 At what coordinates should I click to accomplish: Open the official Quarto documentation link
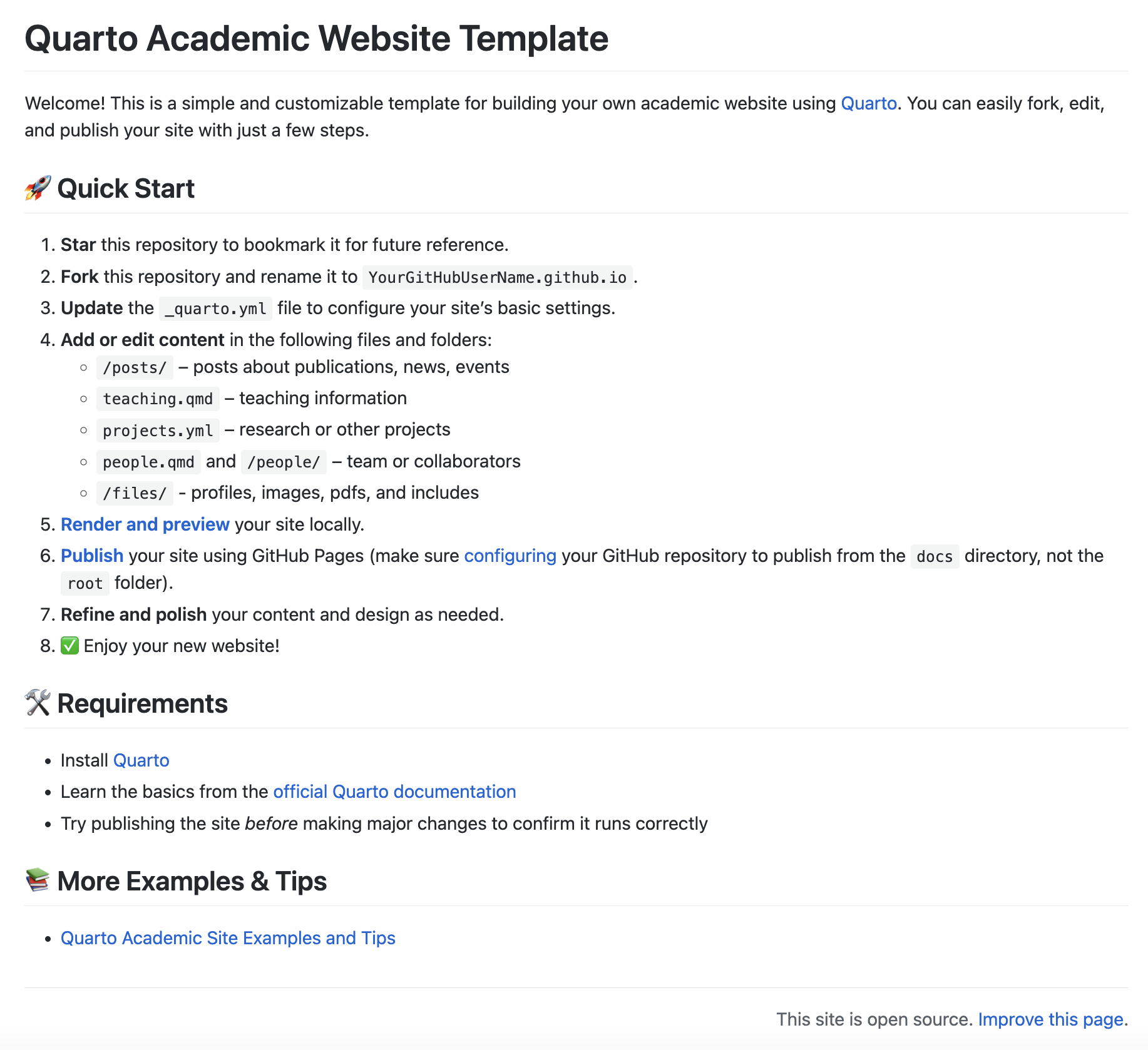(x=394, y=792)
